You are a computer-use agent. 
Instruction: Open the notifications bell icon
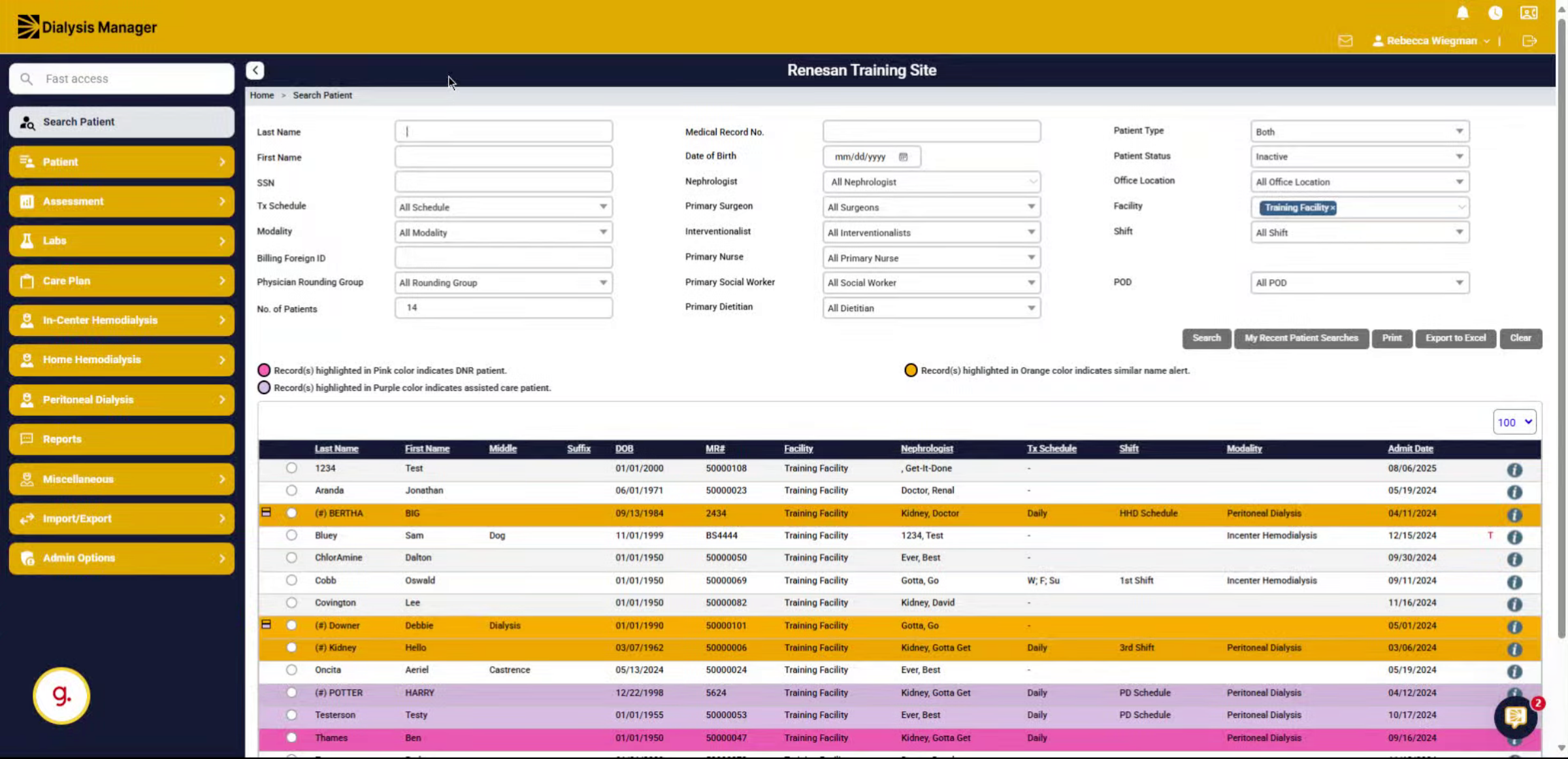pos(1462,13)
